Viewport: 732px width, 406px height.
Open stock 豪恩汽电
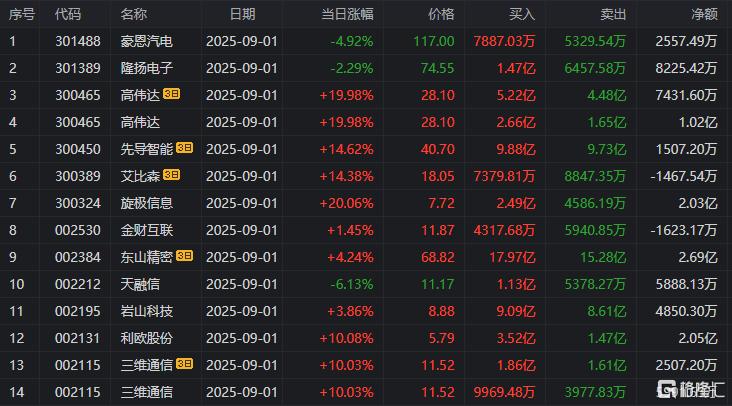coord(147,42)
